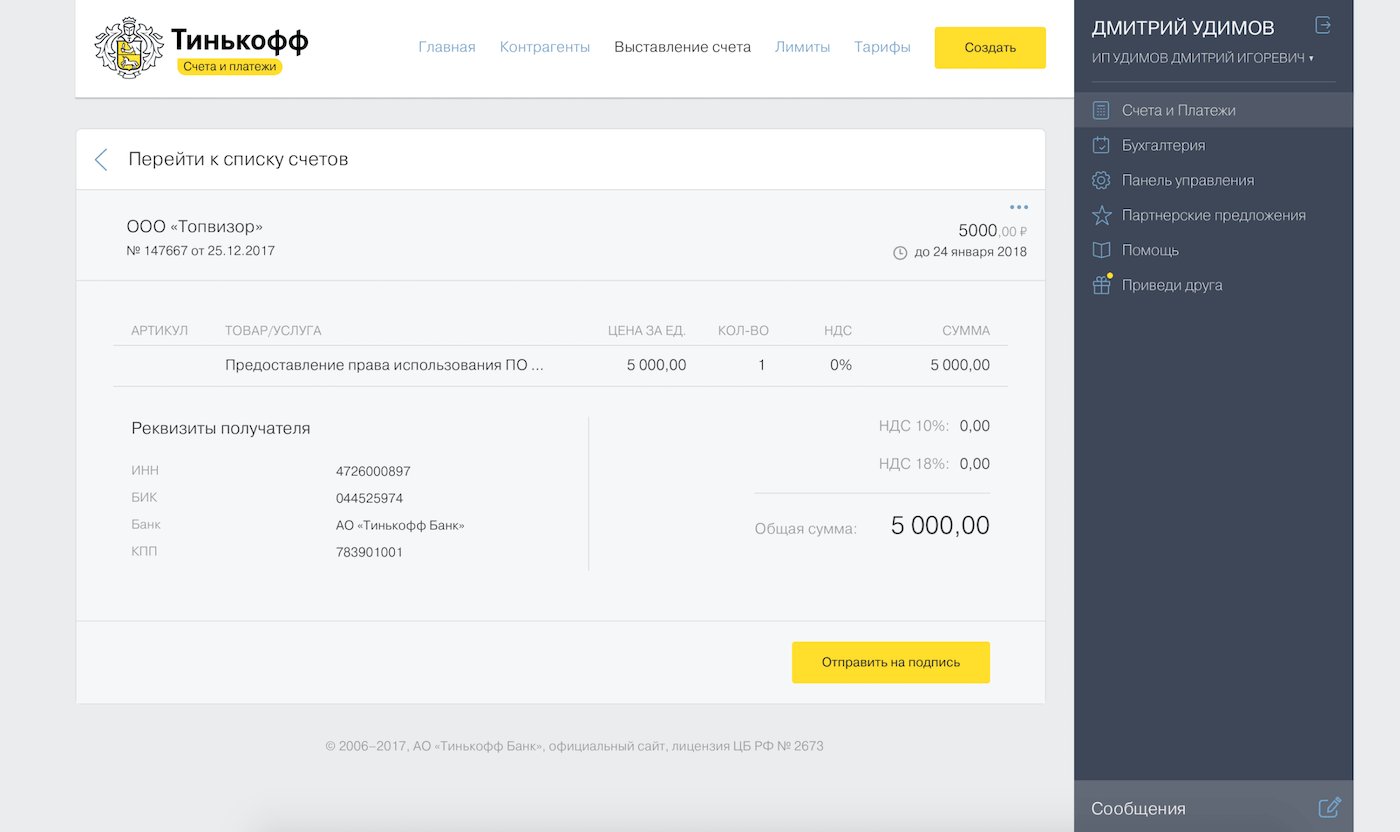Click the logout icon beside the user name
The width and height of the screenshot is (1400, 832).
point(1323,25)
